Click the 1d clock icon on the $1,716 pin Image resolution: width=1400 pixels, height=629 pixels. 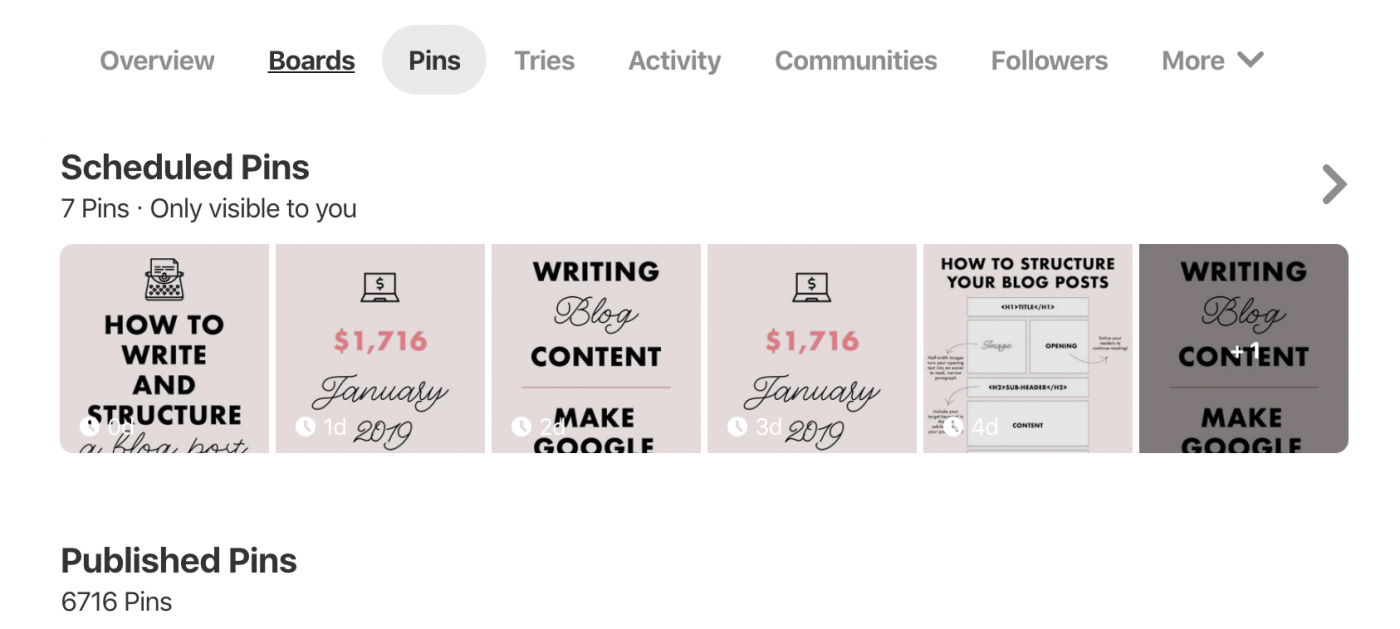pyautogui.click(x=305, y=425)
